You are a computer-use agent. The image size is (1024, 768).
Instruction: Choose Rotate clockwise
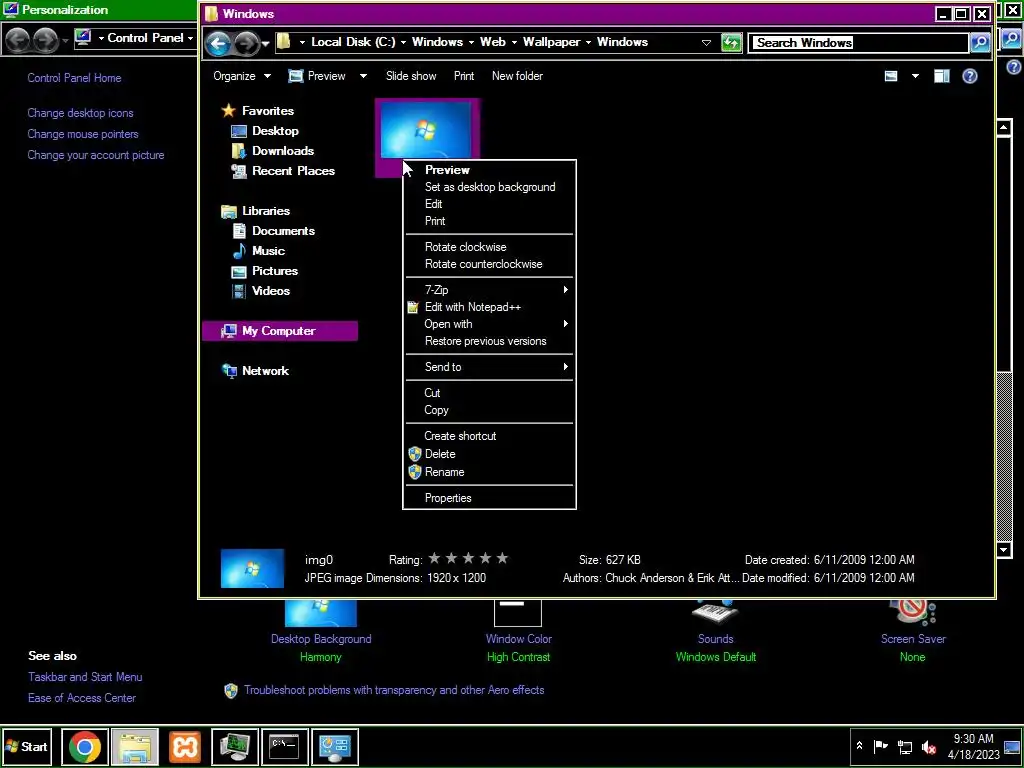[489, 247]
